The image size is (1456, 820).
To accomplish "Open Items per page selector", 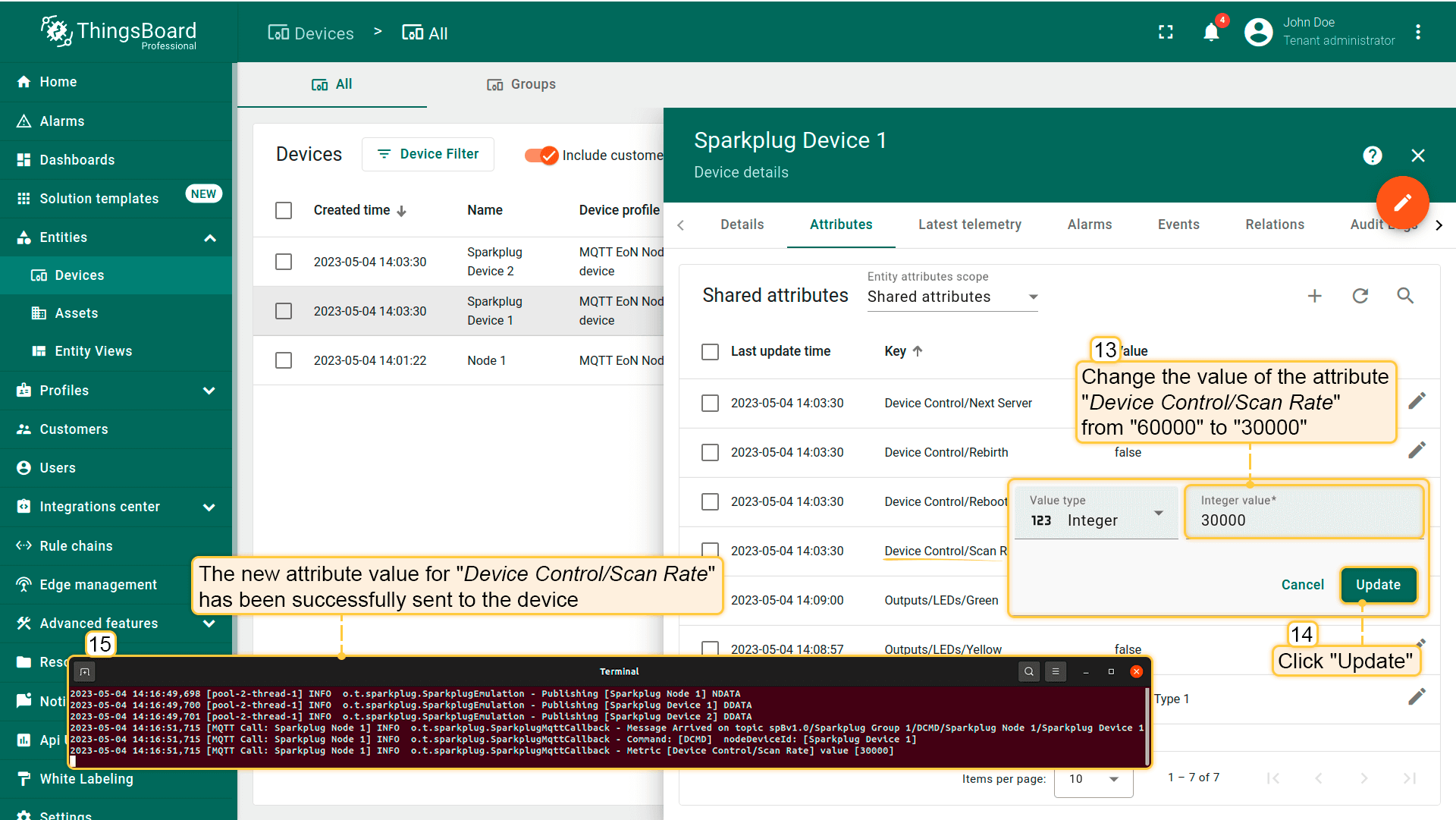I will (x=1093, y=779).
